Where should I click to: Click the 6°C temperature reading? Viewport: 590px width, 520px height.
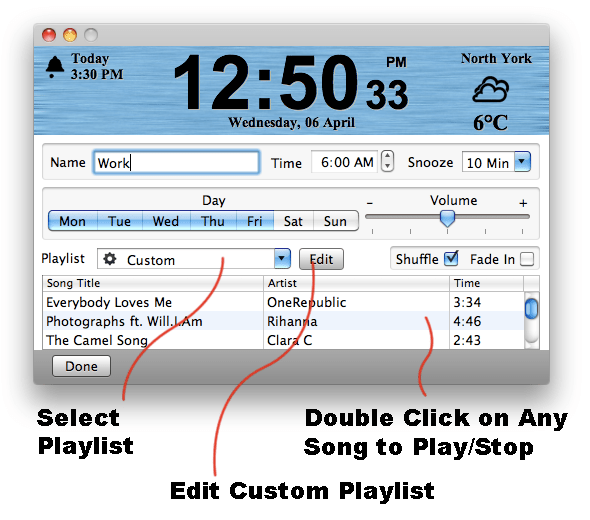(490, 122)
